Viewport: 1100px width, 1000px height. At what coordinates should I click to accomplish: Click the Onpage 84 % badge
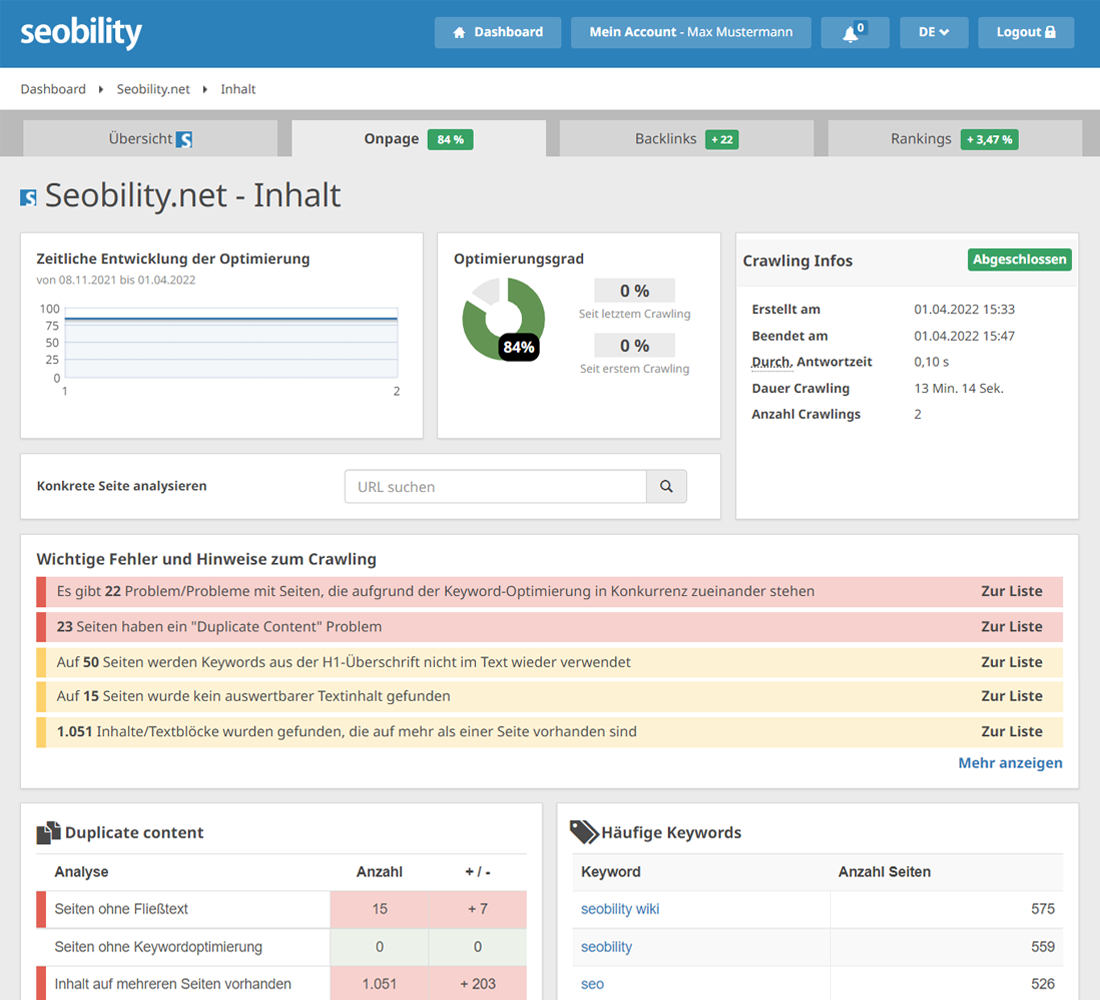[450, 140]
